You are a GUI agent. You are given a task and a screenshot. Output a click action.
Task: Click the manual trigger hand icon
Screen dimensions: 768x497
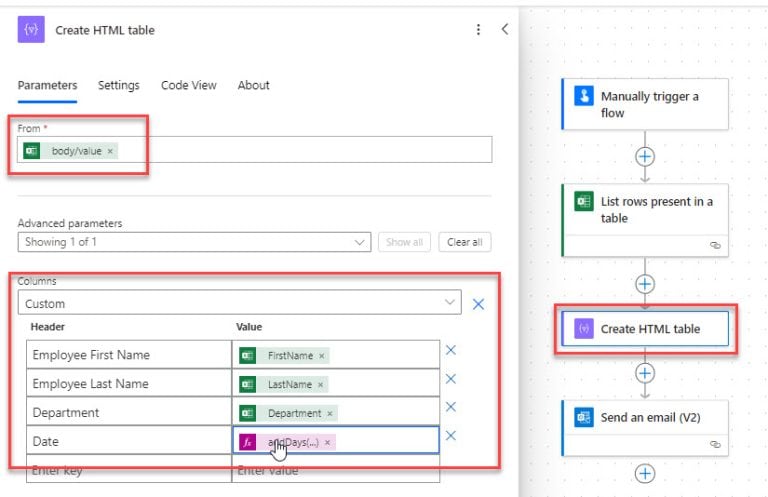[x=584, y=95]
